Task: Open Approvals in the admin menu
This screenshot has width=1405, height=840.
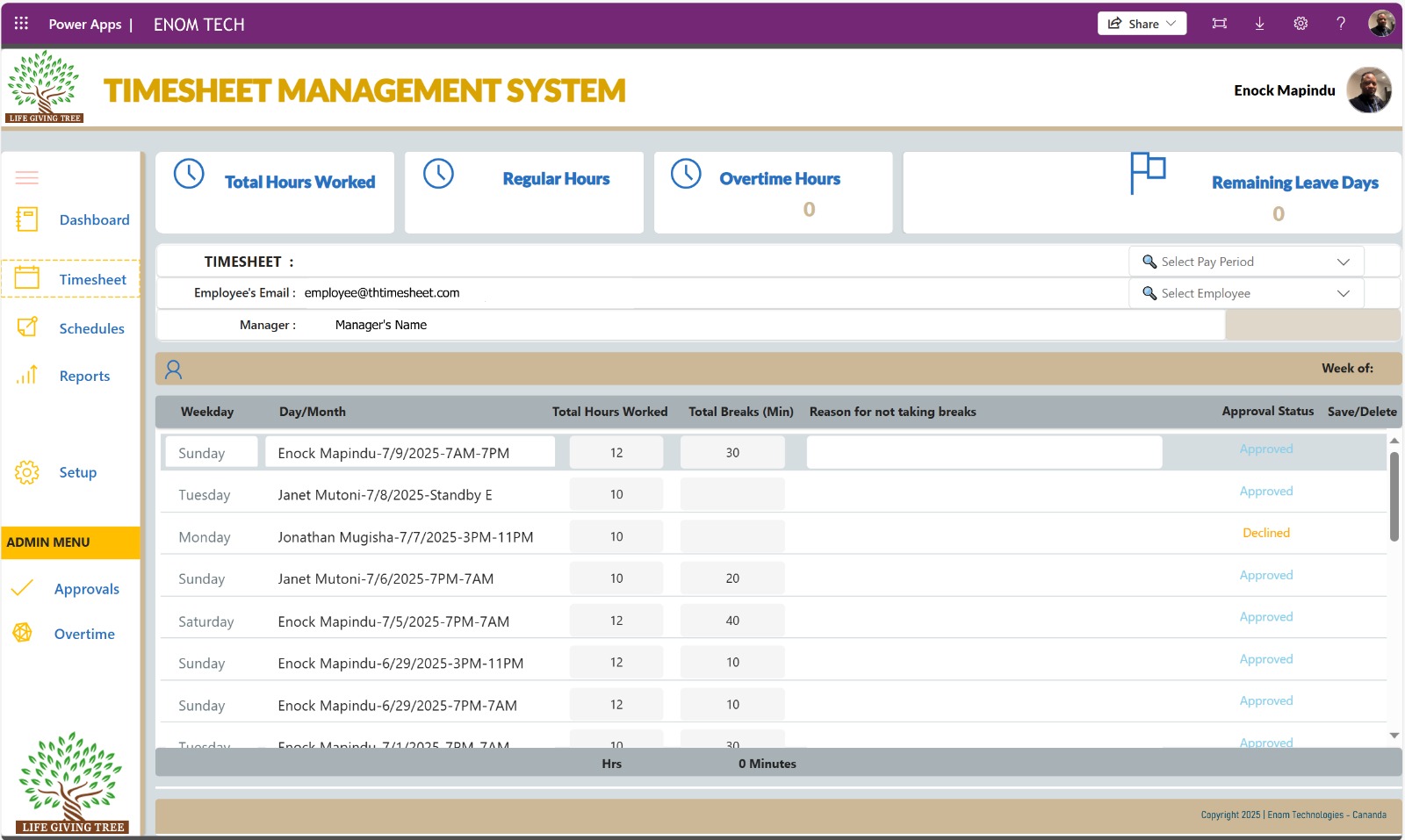Action: coord(86,589)
